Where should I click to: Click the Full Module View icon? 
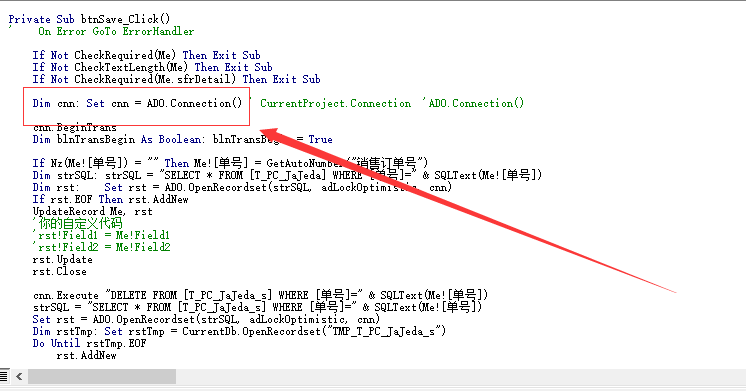pos(4,376)
